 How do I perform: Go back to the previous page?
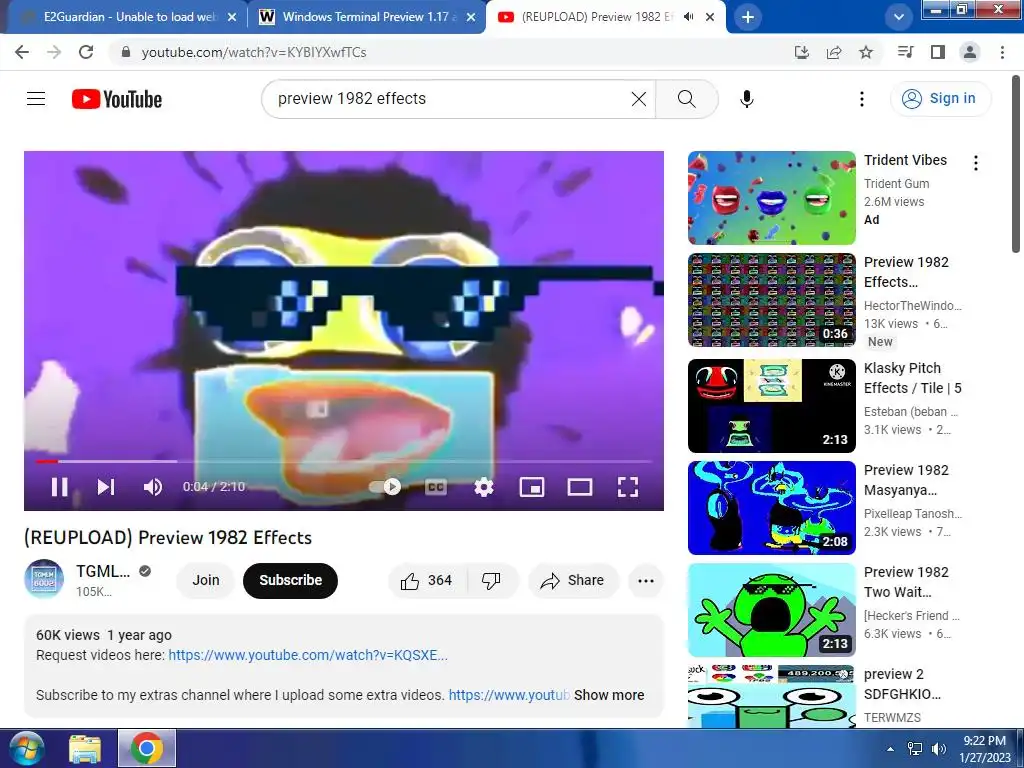[x=22, y=52]
